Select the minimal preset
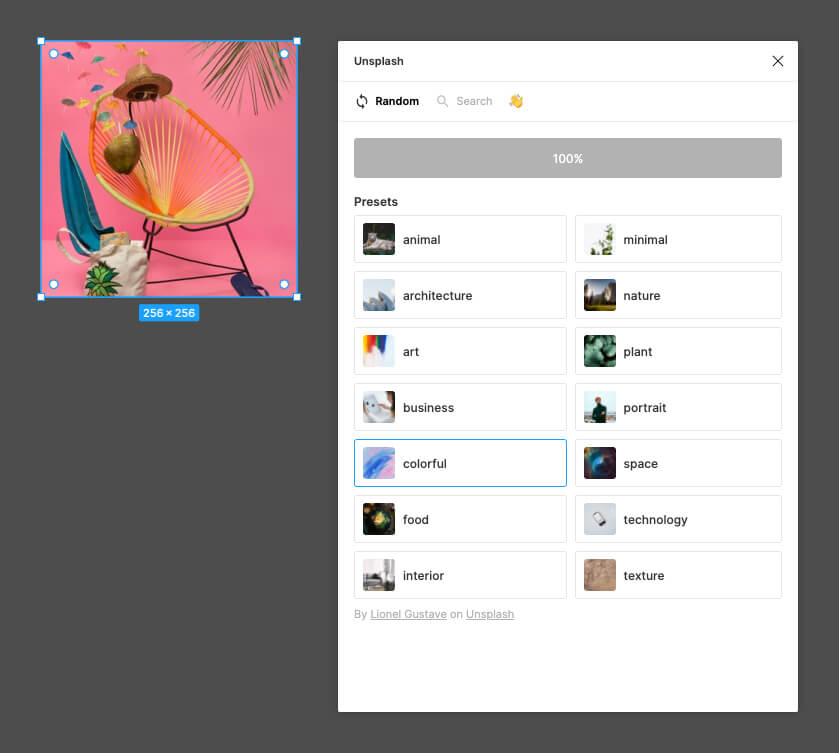 click(x=678, y=239)
